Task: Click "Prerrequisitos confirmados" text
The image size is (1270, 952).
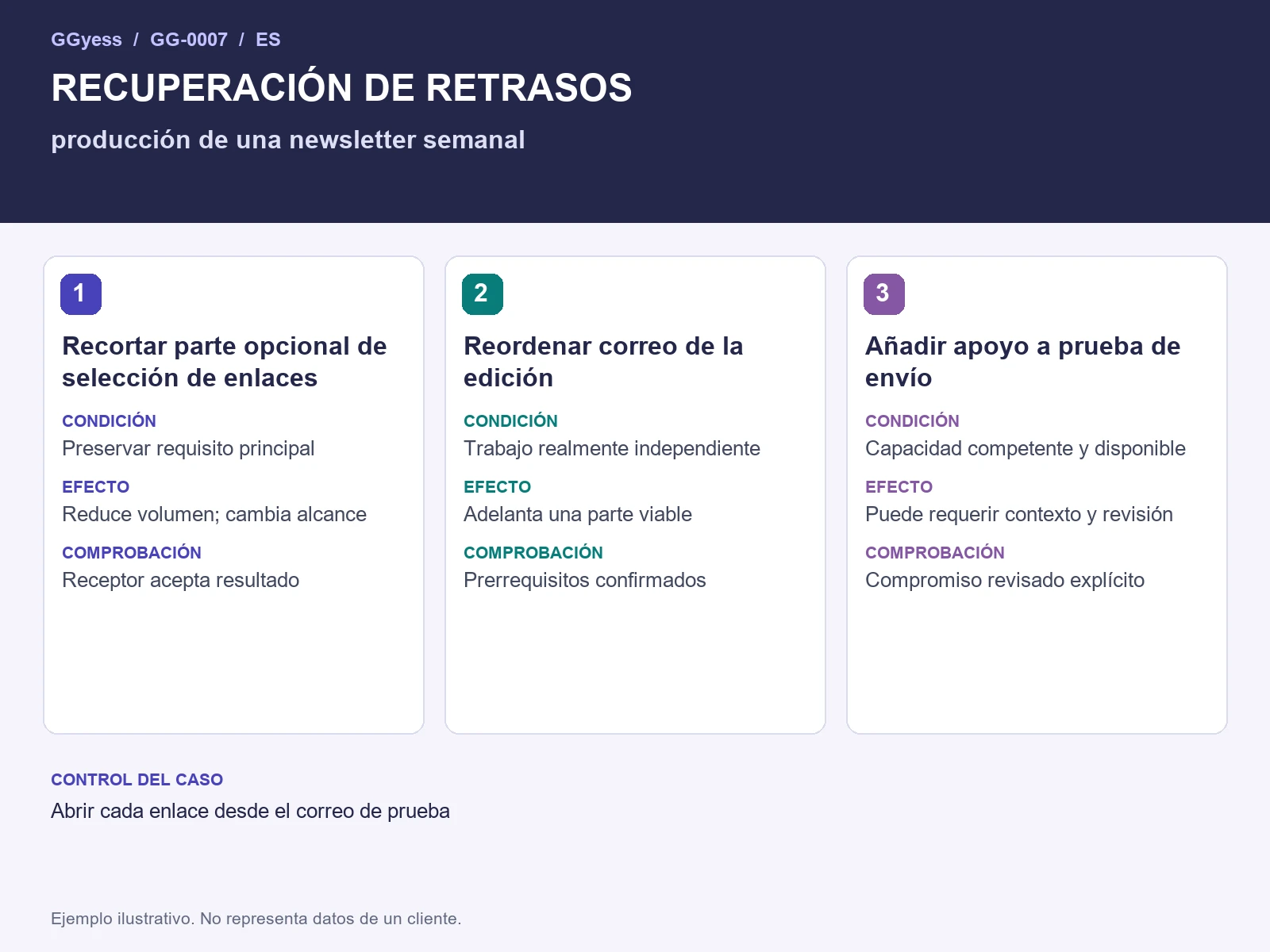Action: pyautogui.click(x=585, y=581)
